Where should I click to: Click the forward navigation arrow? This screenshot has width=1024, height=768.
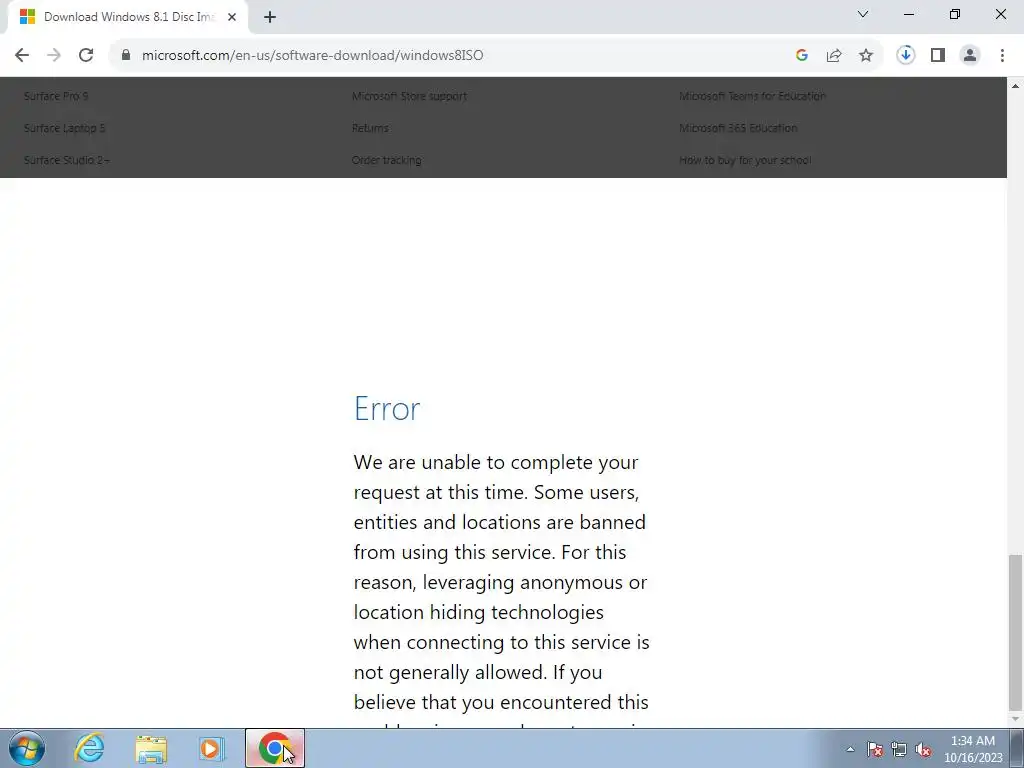tap(54, 56)
